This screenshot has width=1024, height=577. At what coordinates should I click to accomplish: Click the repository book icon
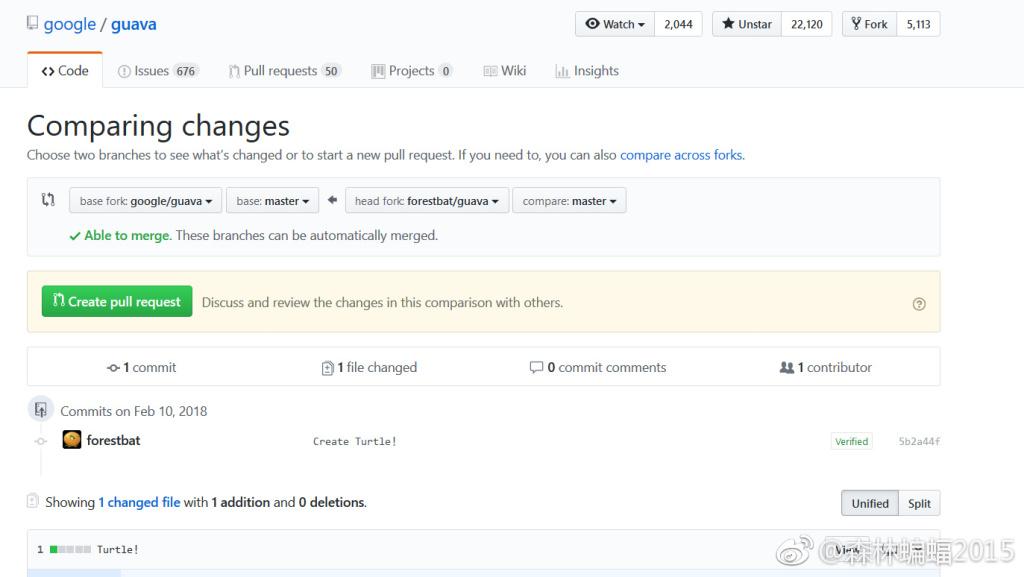click(x=32, y=23)
